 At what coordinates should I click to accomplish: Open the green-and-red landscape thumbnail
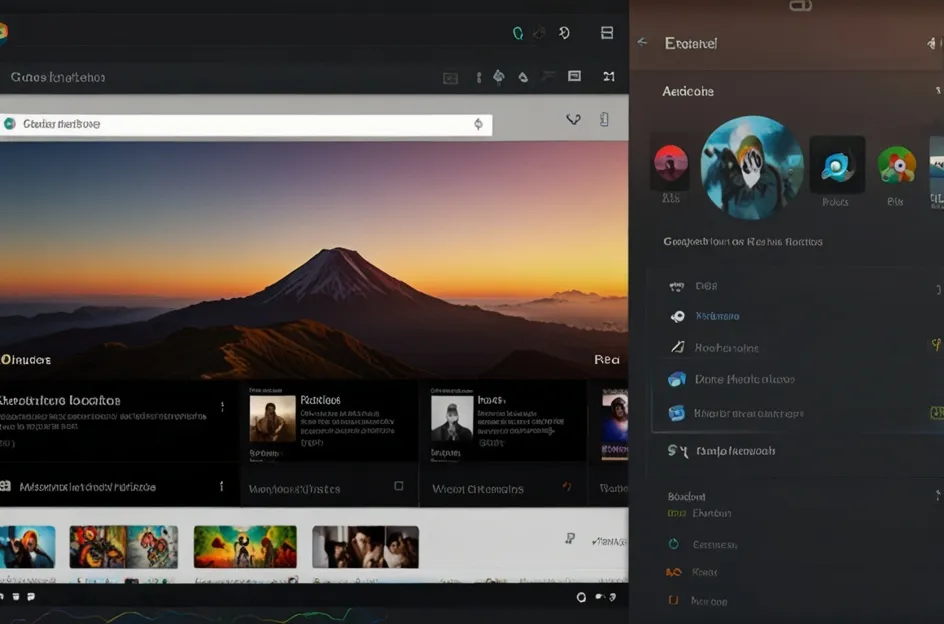245,547
